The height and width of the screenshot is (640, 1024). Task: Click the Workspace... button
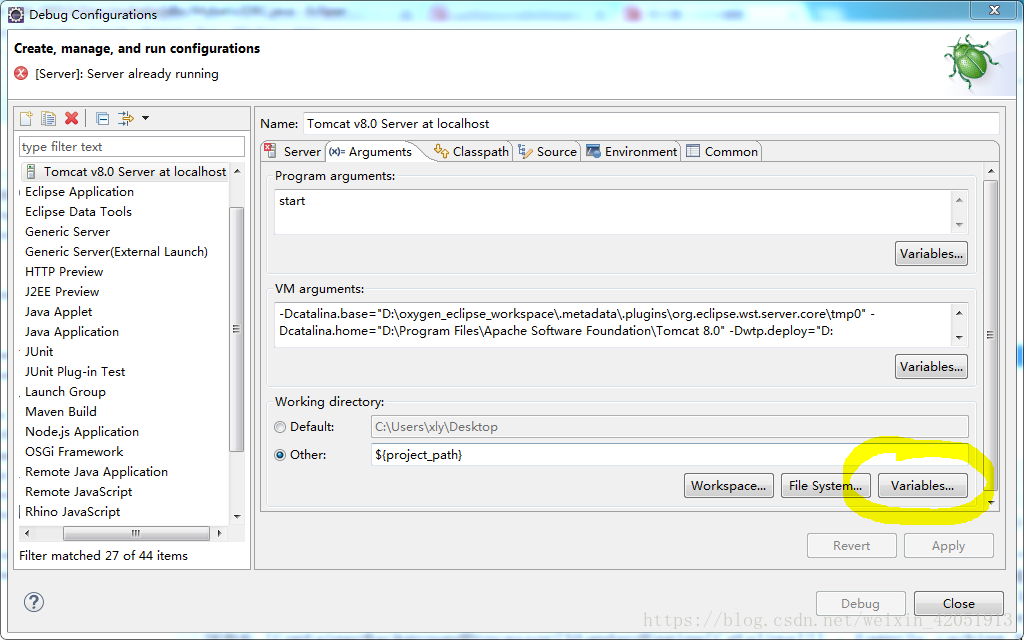point(729,486)
